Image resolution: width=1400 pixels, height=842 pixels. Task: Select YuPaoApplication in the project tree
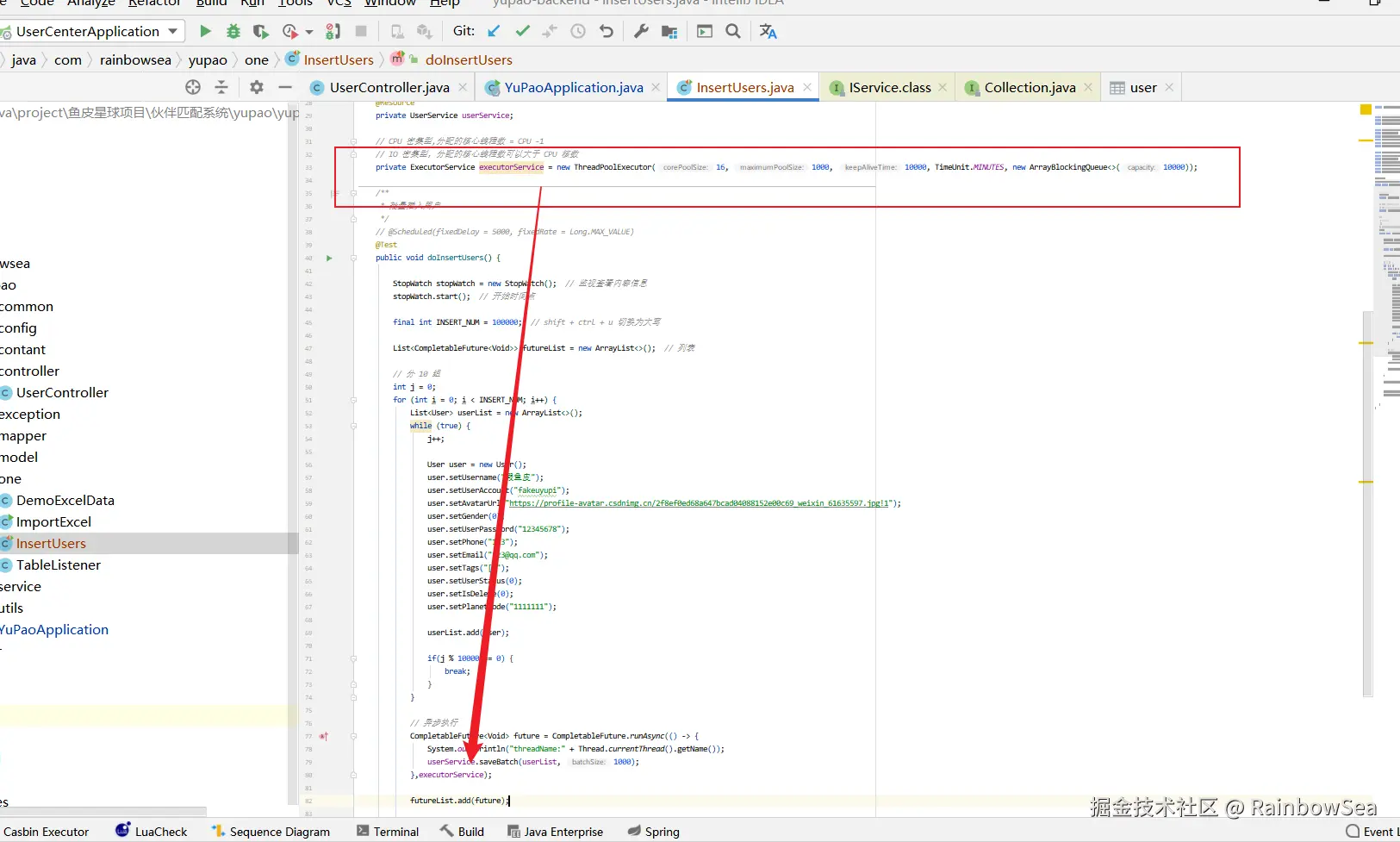(x=54, y=629)
